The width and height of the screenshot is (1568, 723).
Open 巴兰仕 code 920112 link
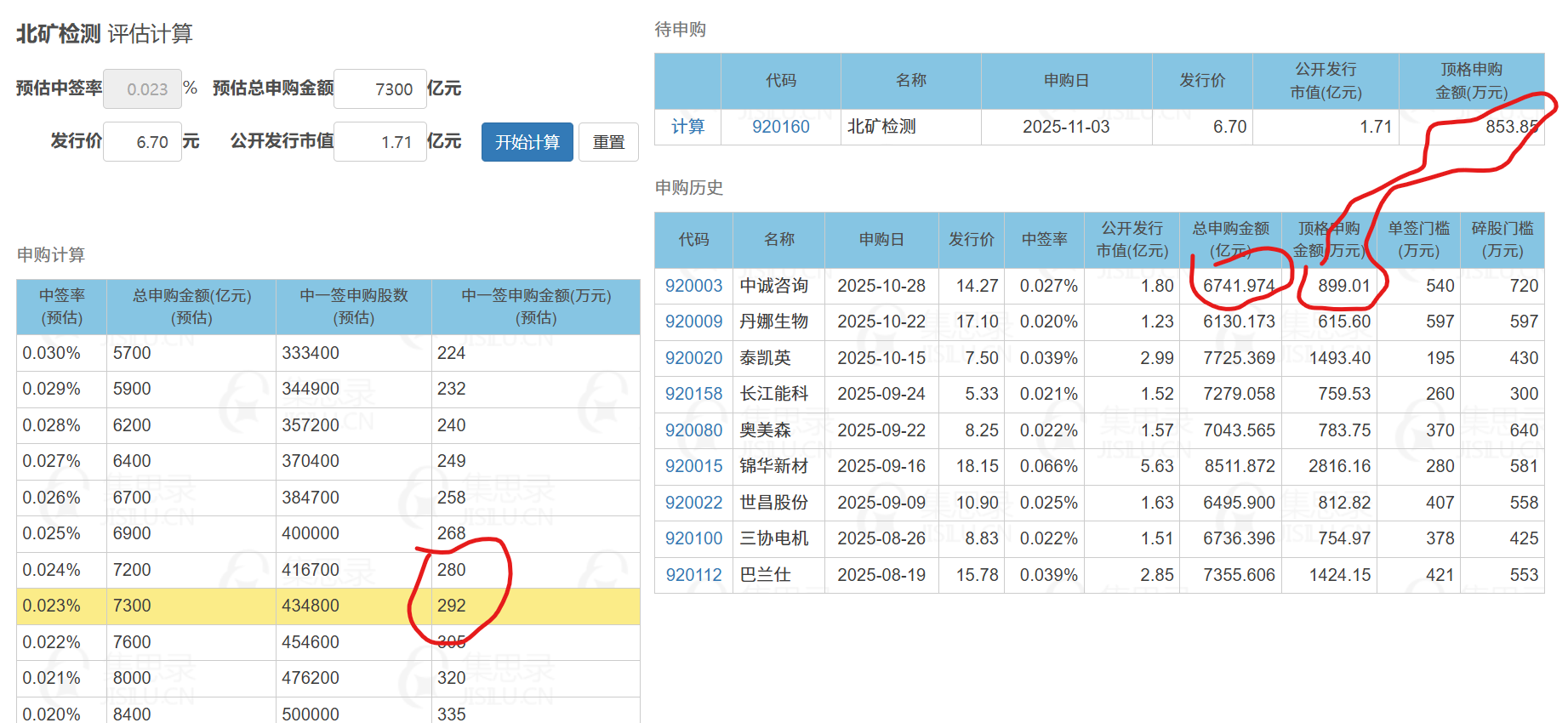(x=693, y=575)
